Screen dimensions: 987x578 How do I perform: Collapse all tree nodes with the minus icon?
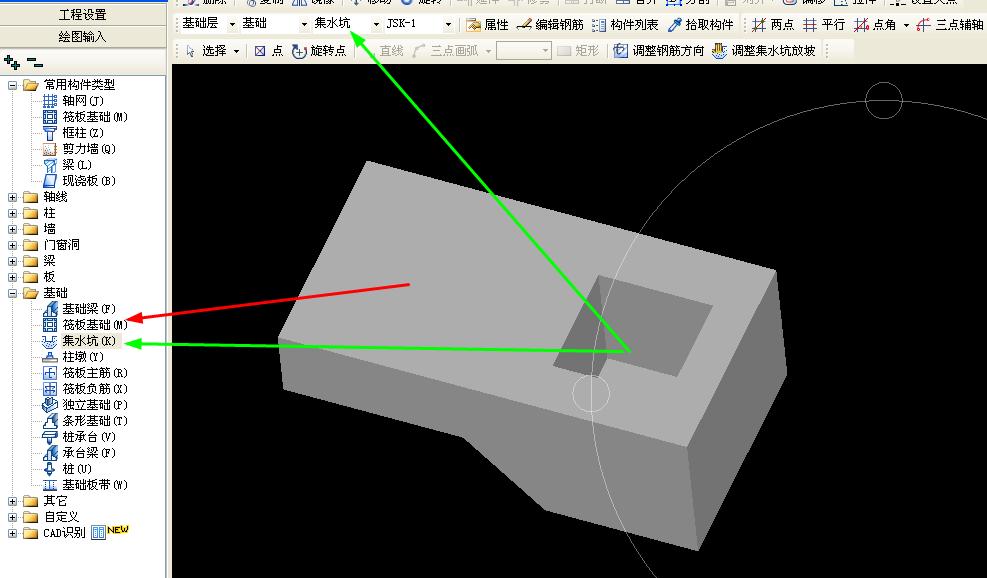point(35,63)
